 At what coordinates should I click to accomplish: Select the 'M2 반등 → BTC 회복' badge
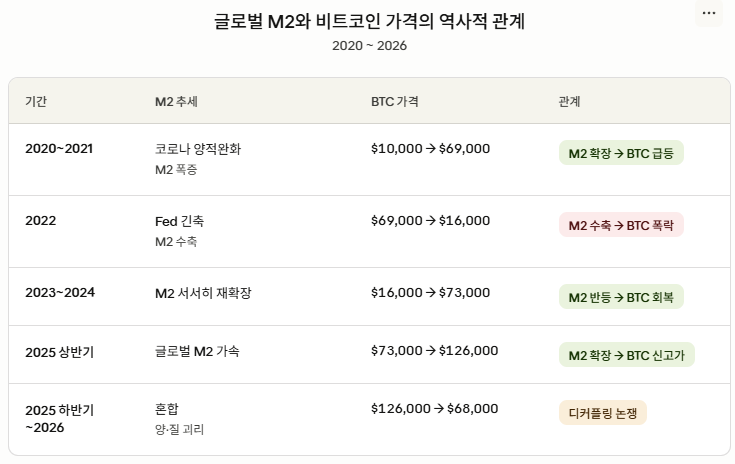pos(621,297)
